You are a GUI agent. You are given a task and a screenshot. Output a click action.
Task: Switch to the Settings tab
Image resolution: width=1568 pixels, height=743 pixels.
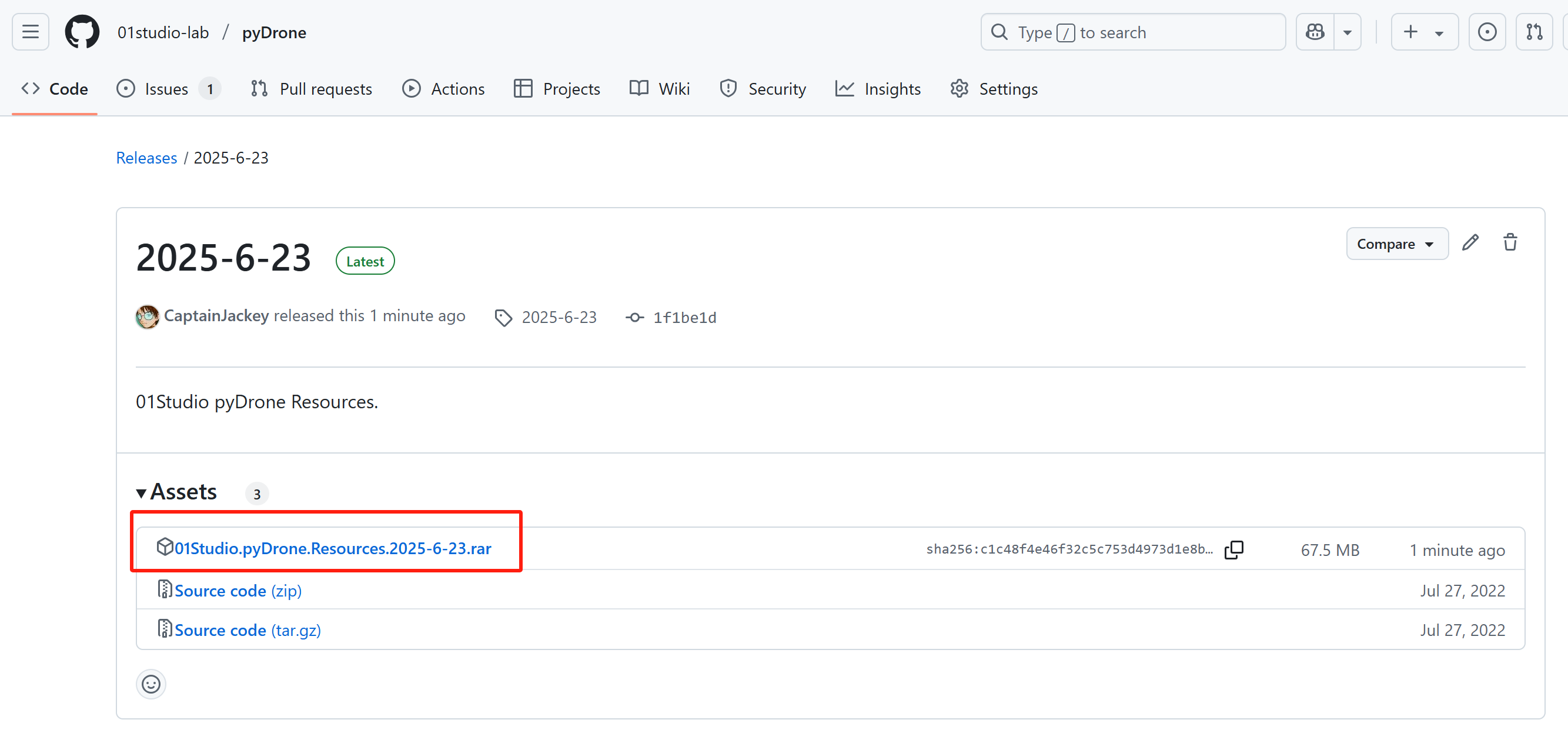(994, 89)
